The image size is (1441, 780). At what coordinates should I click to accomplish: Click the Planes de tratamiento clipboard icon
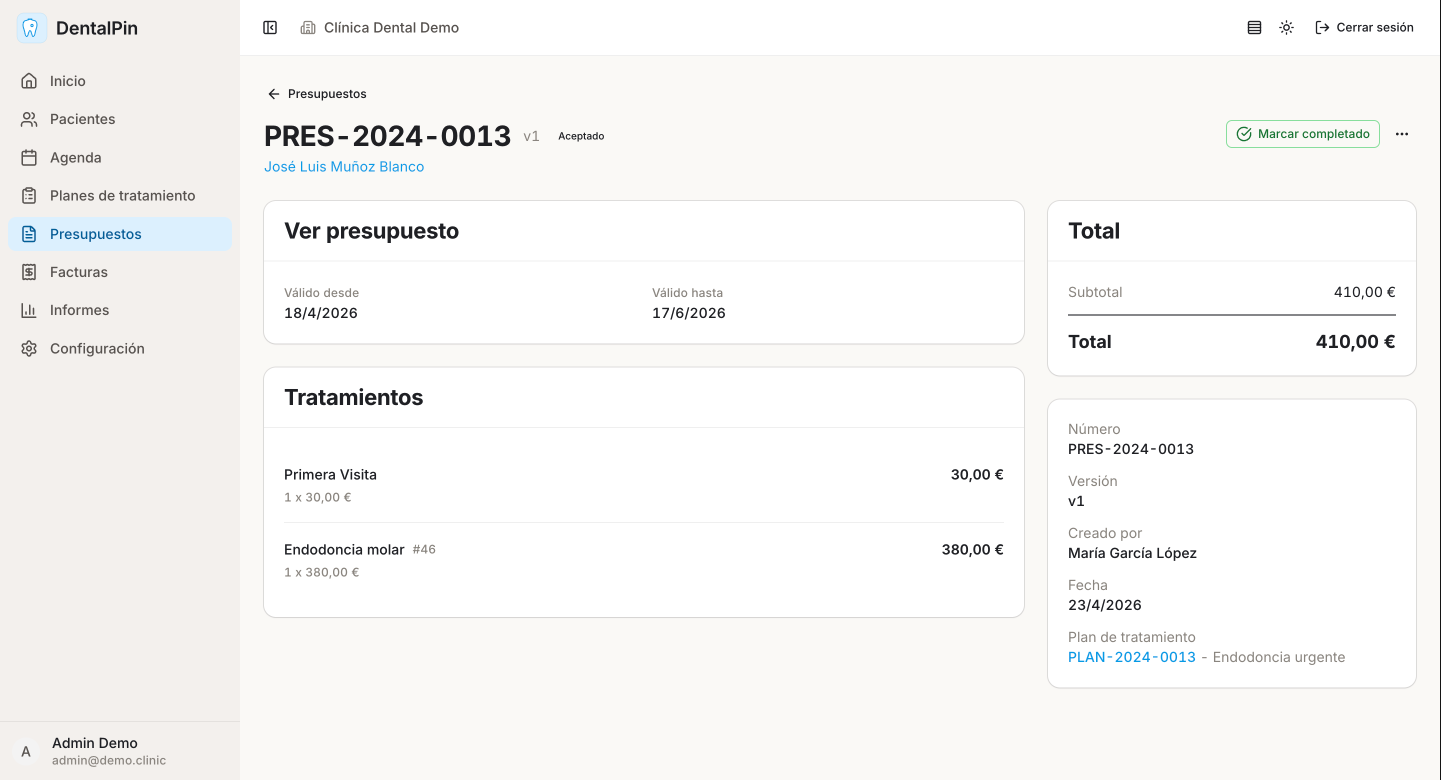click(x=29, y=196)
